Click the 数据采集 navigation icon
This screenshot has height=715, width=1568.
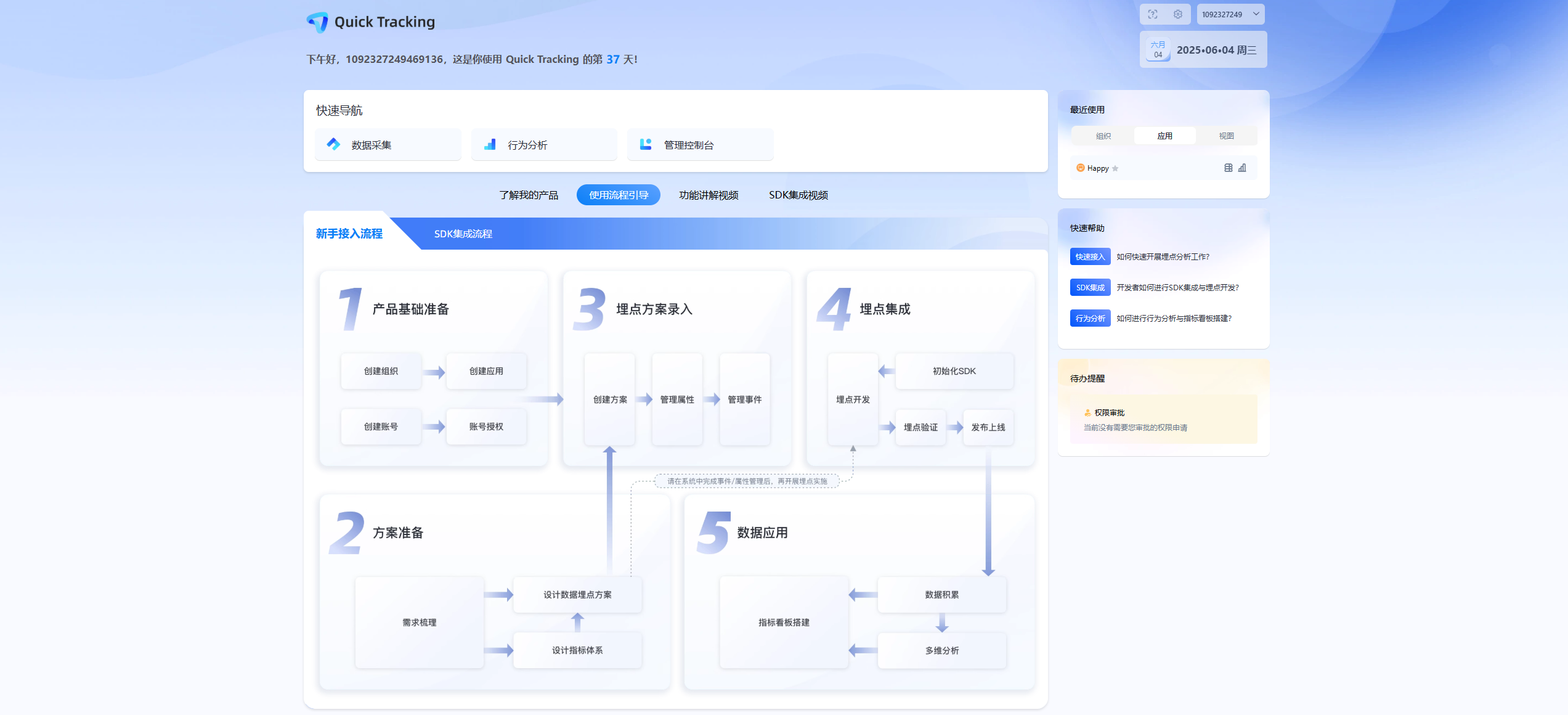pyautogui.click(x=333, y=144)
